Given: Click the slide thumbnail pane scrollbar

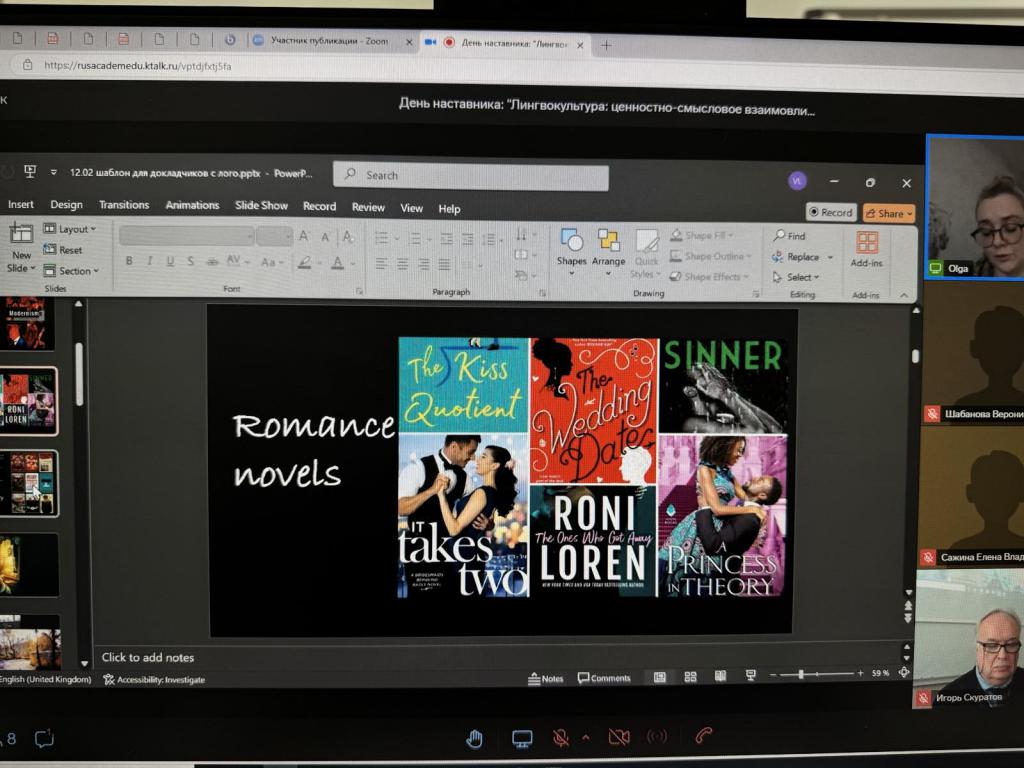Looking at the screenshot, I should pos(79,372).
